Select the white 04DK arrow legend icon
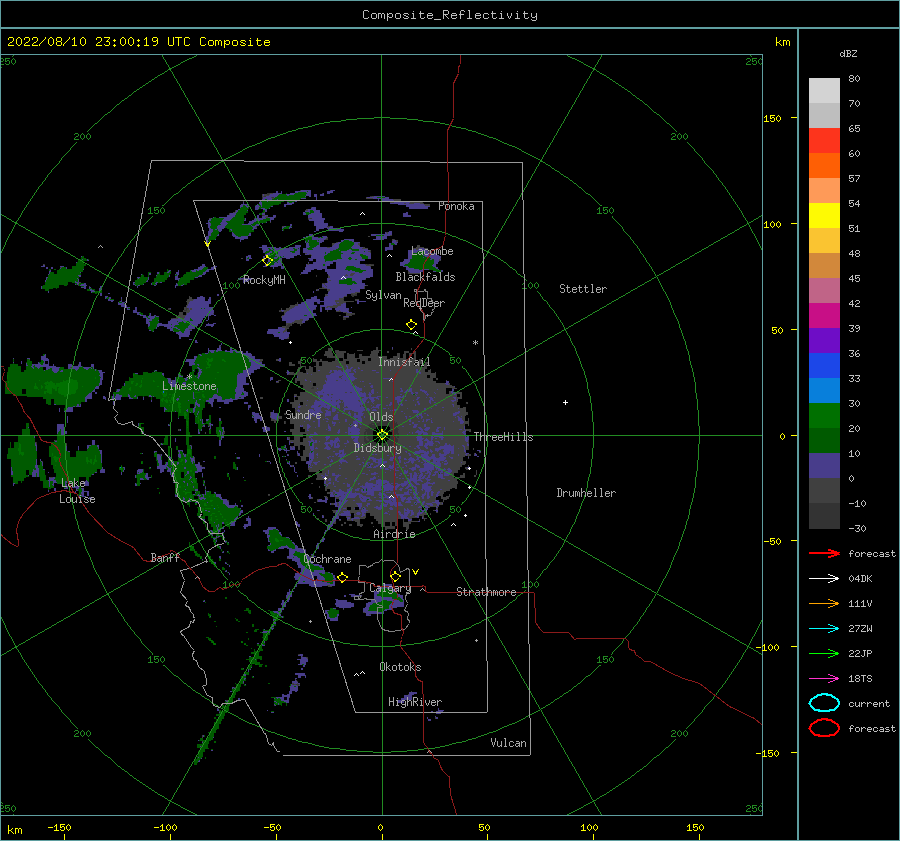 point(824,579)
